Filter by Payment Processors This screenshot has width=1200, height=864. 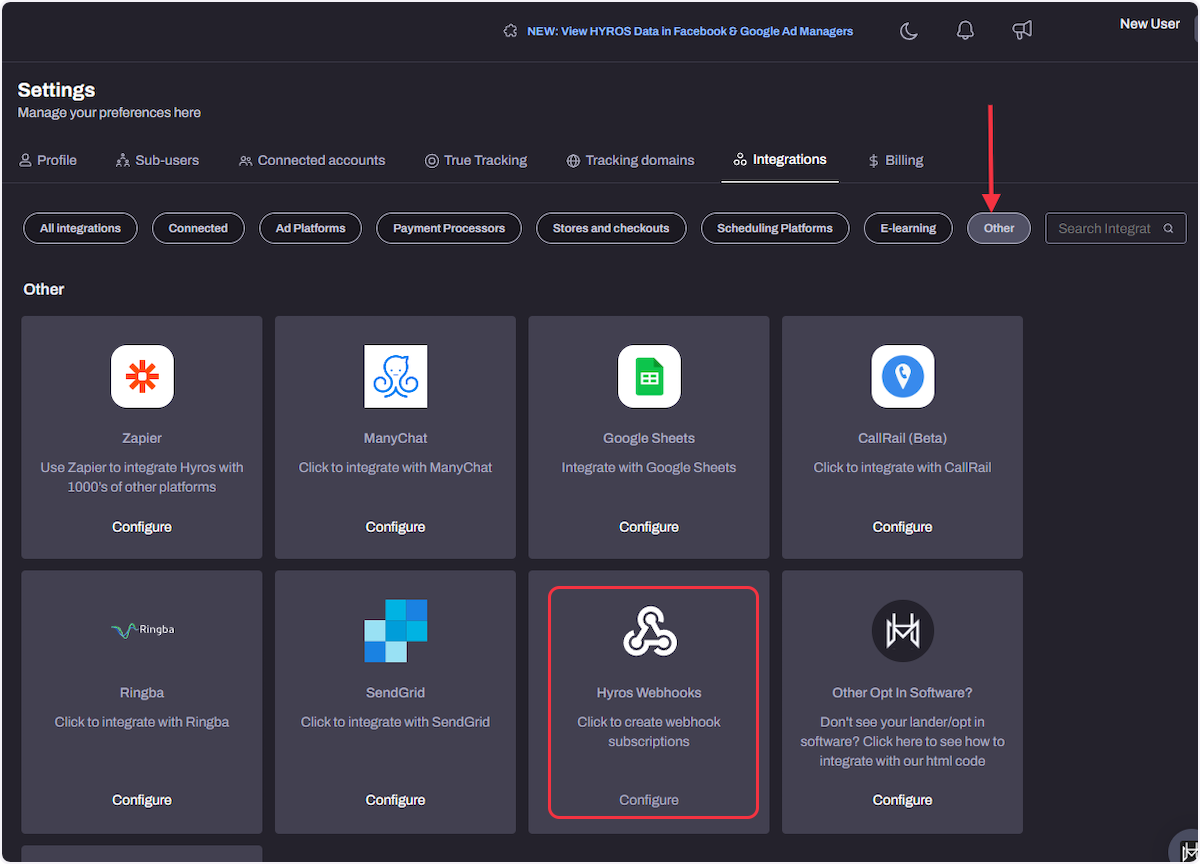coord(449,228)
